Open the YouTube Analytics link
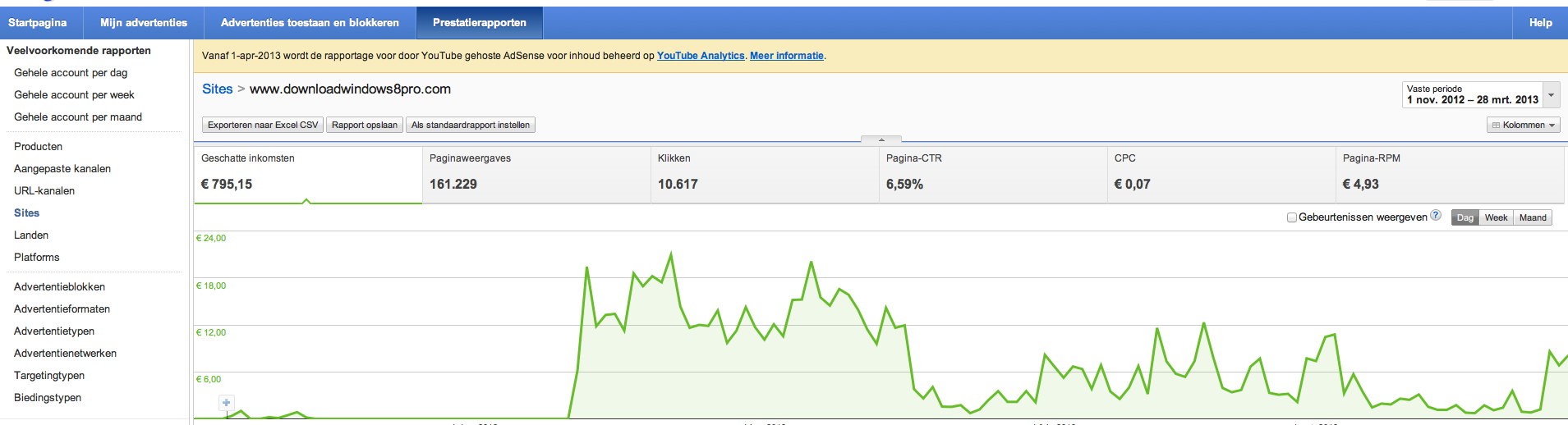1568x425 pixels. tap(701, 56)
